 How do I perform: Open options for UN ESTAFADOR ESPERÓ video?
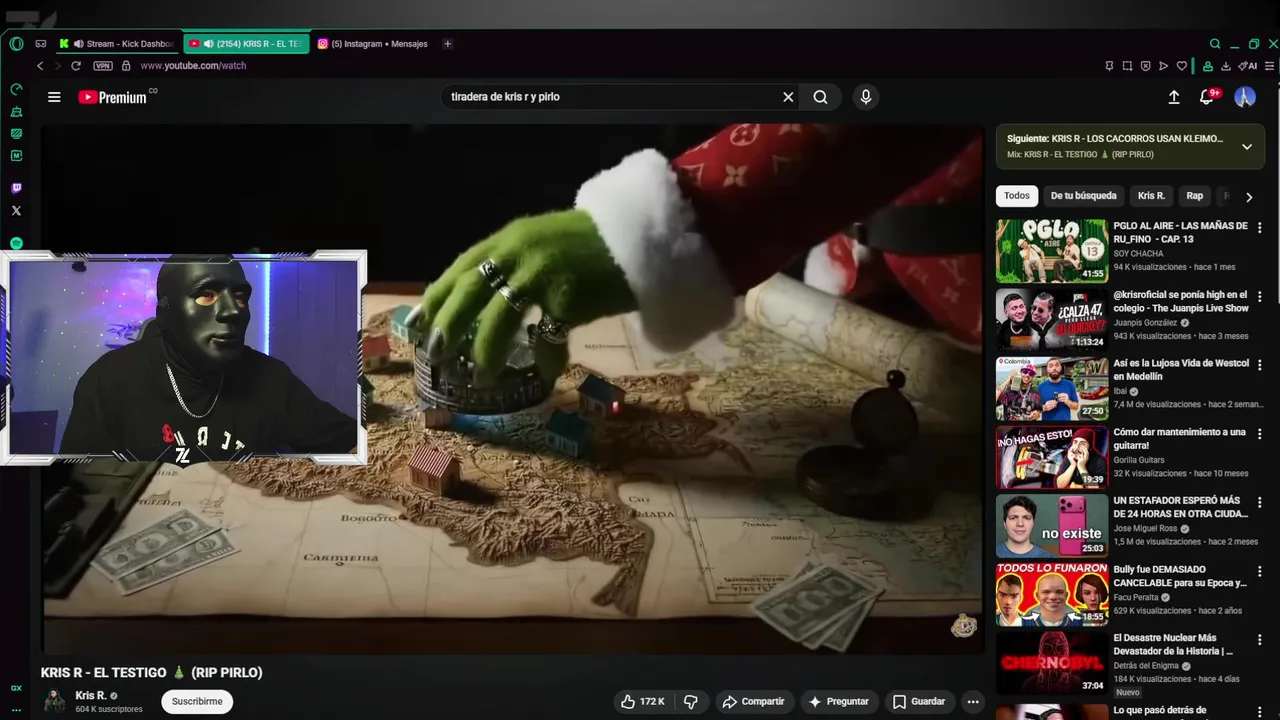(1260, 502)
